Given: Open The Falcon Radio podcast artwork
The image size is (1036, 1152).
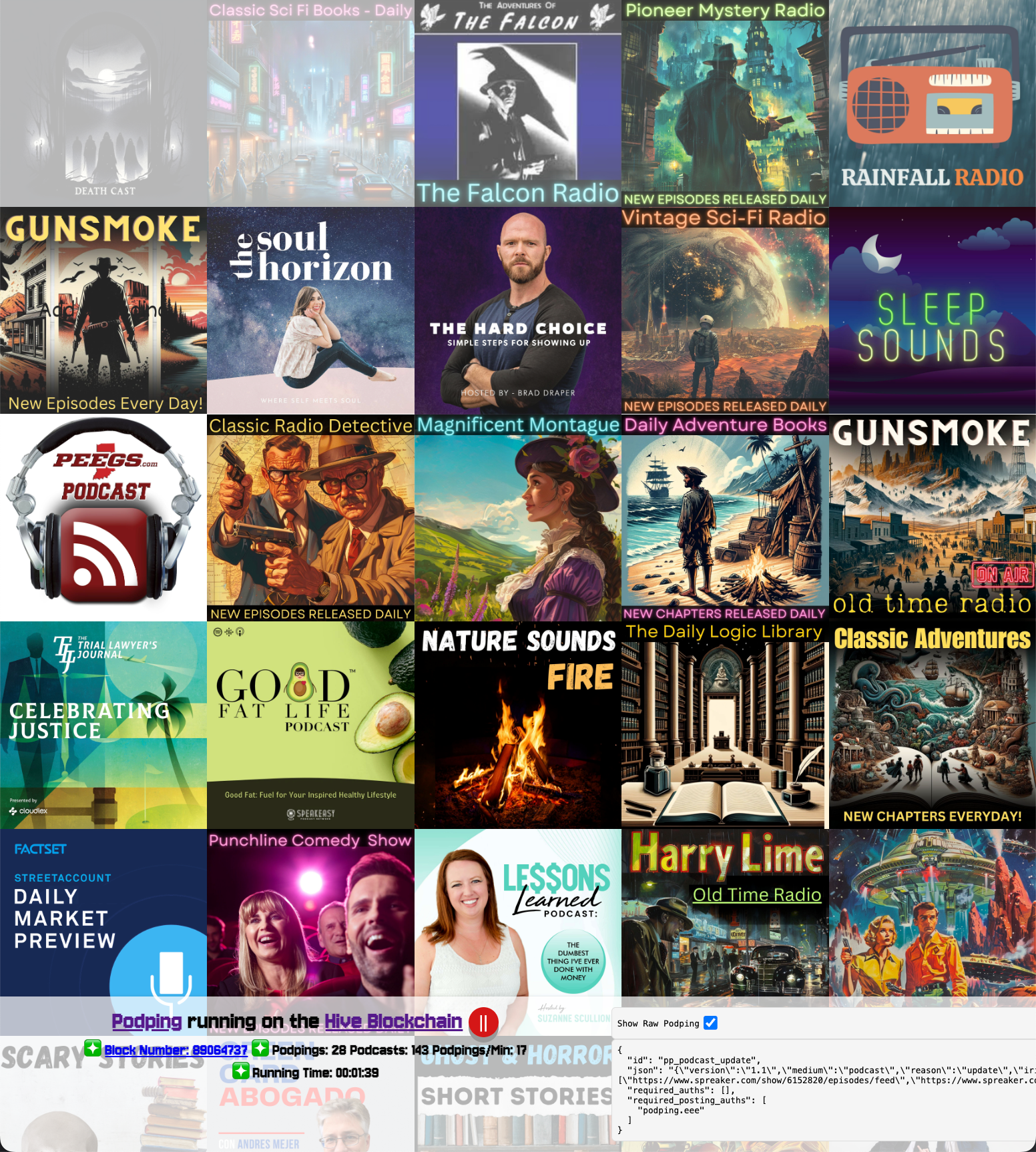Looking at the screenshot, I should [x=518, y=103].
